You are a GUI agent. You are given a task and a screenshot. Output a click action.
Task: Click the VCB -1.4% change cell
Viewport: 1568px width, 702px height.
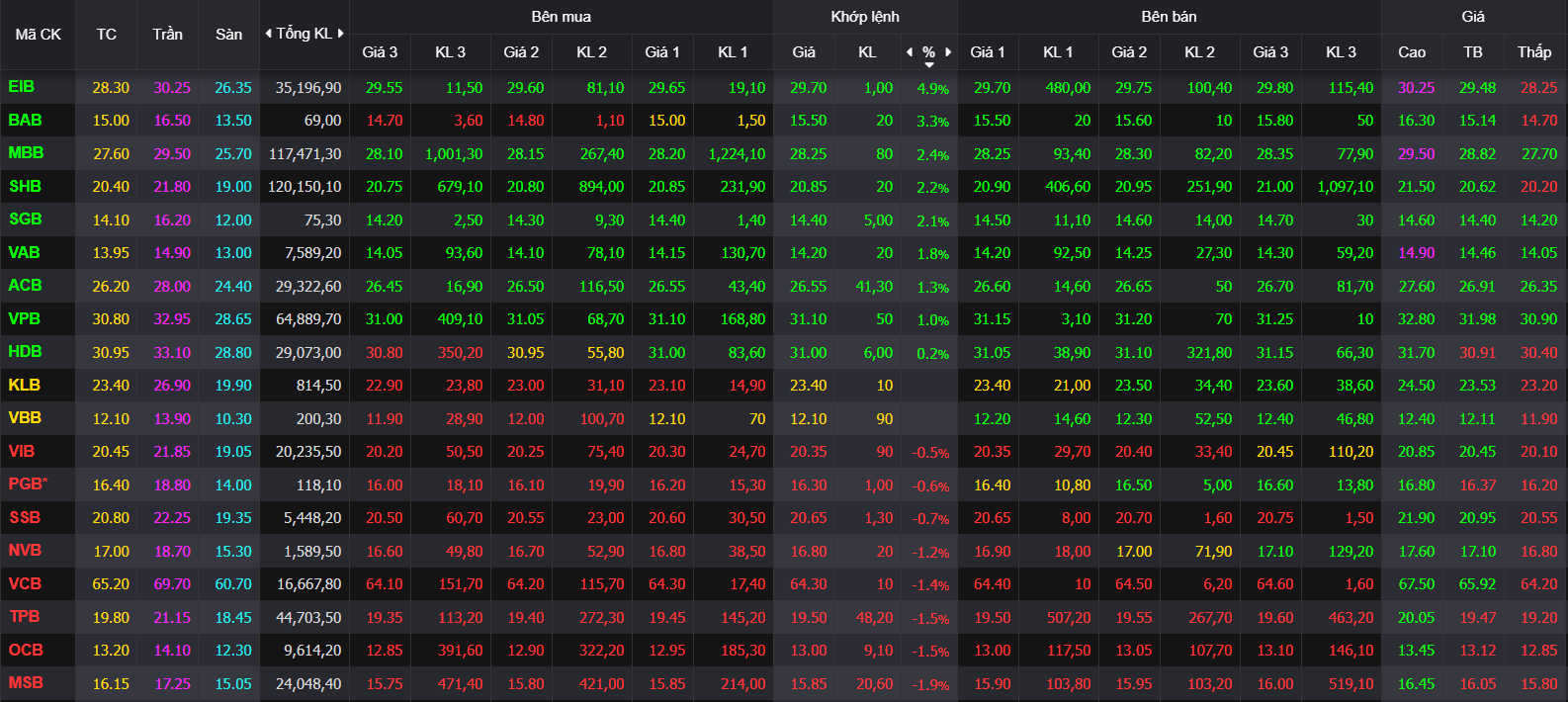click(930, 585)
